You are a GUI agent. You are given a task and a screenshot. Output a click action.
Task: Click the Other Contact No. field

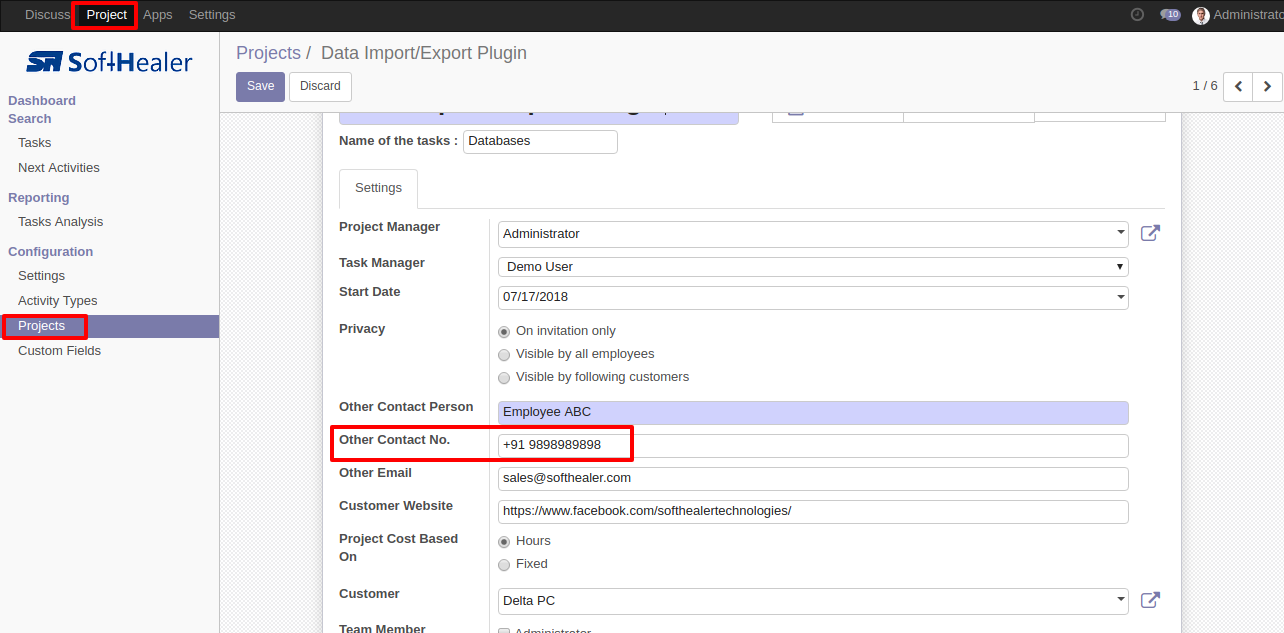[x=813, y=446]
